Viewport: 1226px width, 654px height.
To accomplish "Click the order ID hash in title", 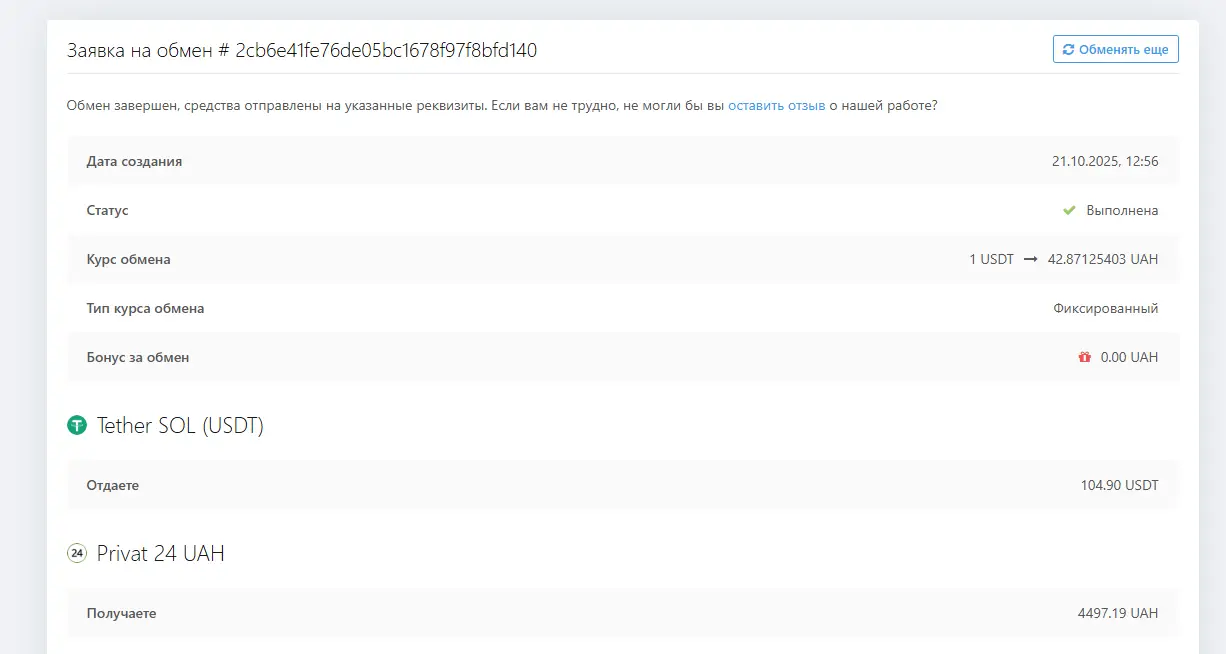I will pyautogui.click(x=386, y=50).
